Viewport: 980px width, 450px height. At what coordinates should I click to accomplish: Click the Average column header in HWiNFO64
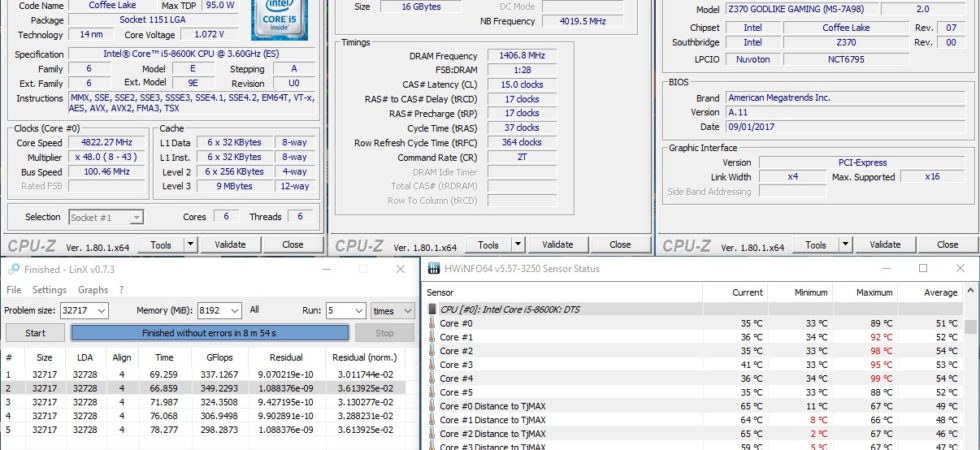(931, 292)
